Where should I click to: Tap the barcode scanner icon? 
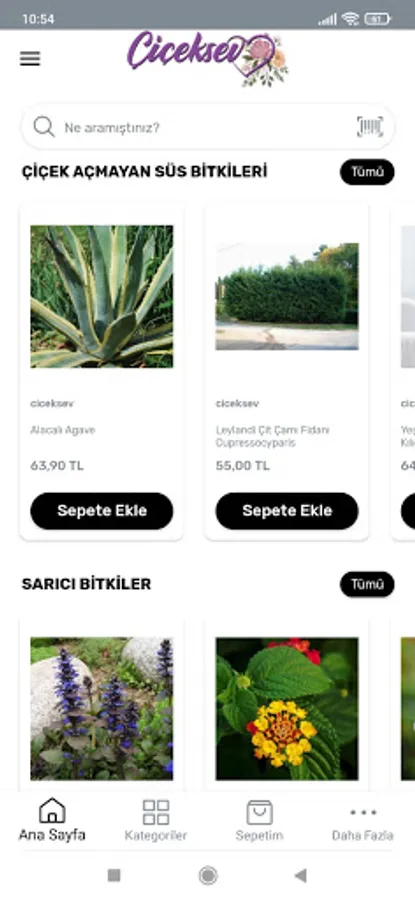(370, 126)
